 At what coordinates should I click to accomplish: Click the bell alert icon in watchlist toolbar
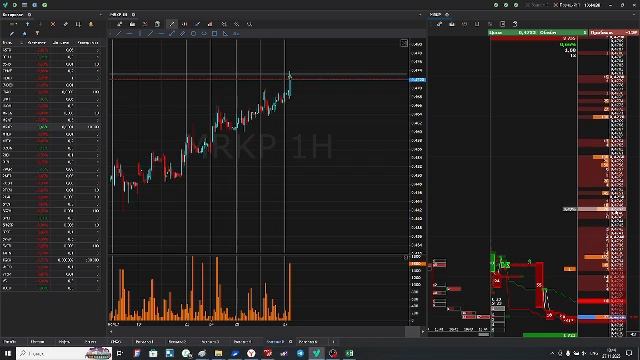tap(91, 24)
